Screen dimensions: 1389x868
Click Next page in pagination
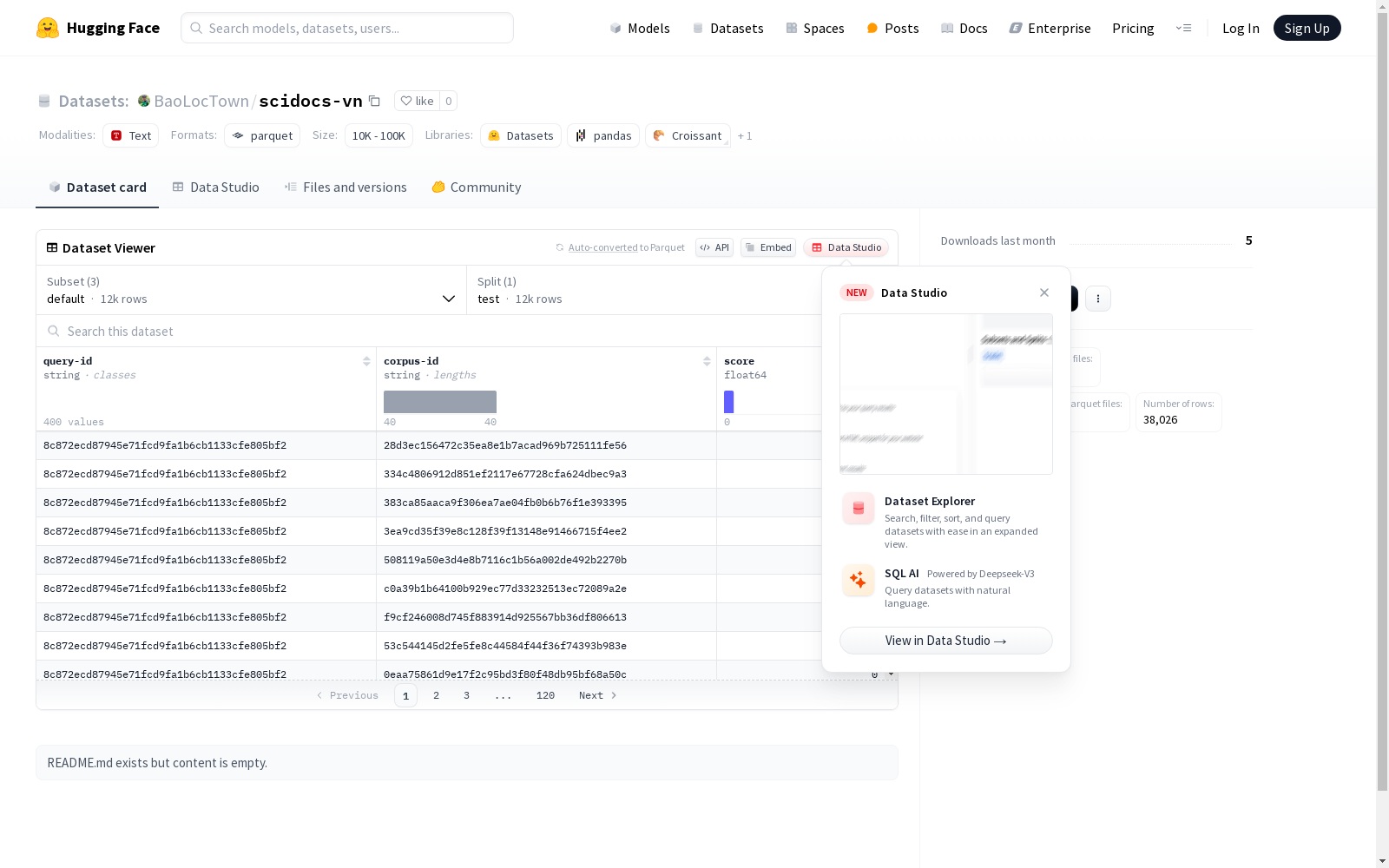coord(598,695)
